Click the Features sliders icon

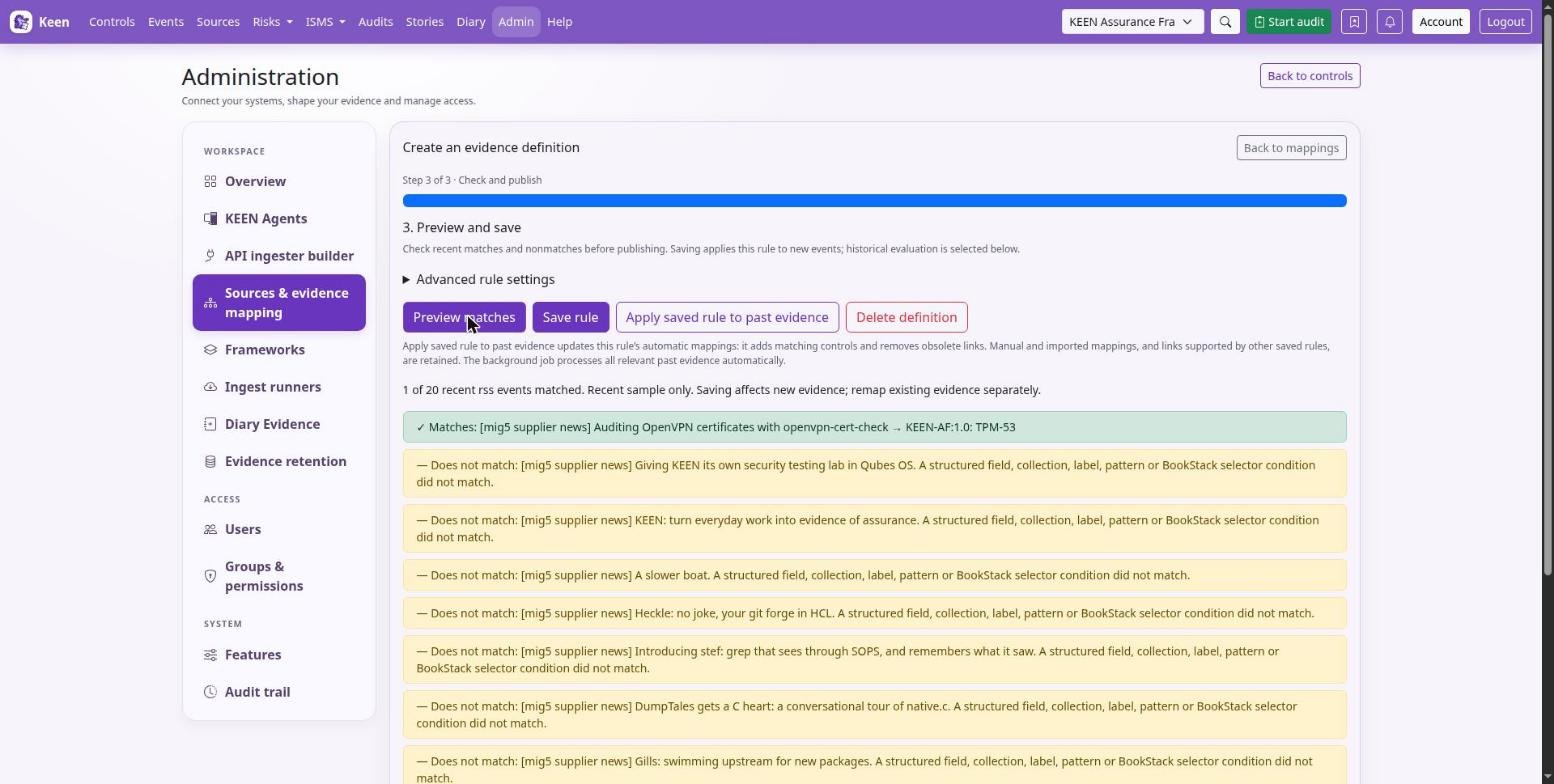[x=210, y=655]
